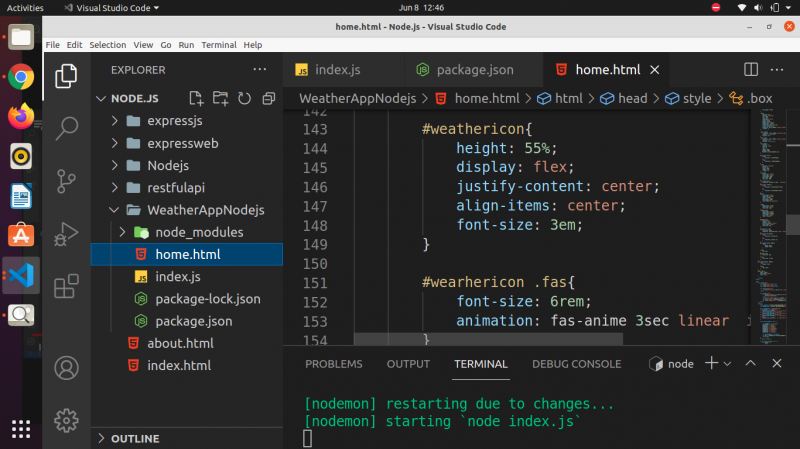Open the File menu
Screen dimensions: 800x449
click(53, 45)
